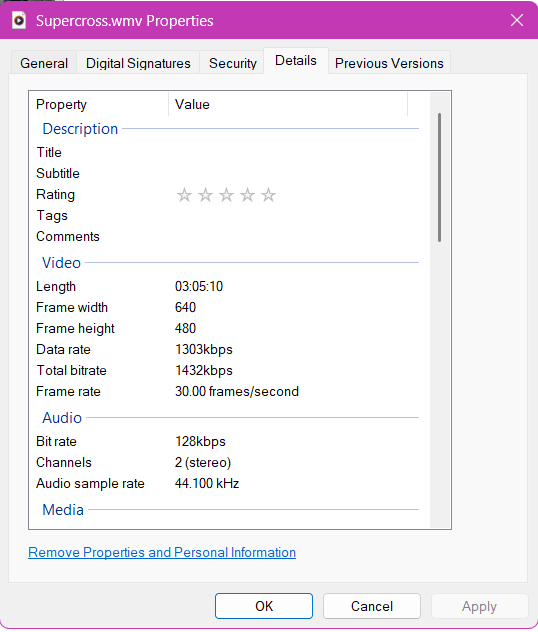Viewport: 538px width, 632px height.
Task: Click the Frame rate label
Action: click(68, 391)
